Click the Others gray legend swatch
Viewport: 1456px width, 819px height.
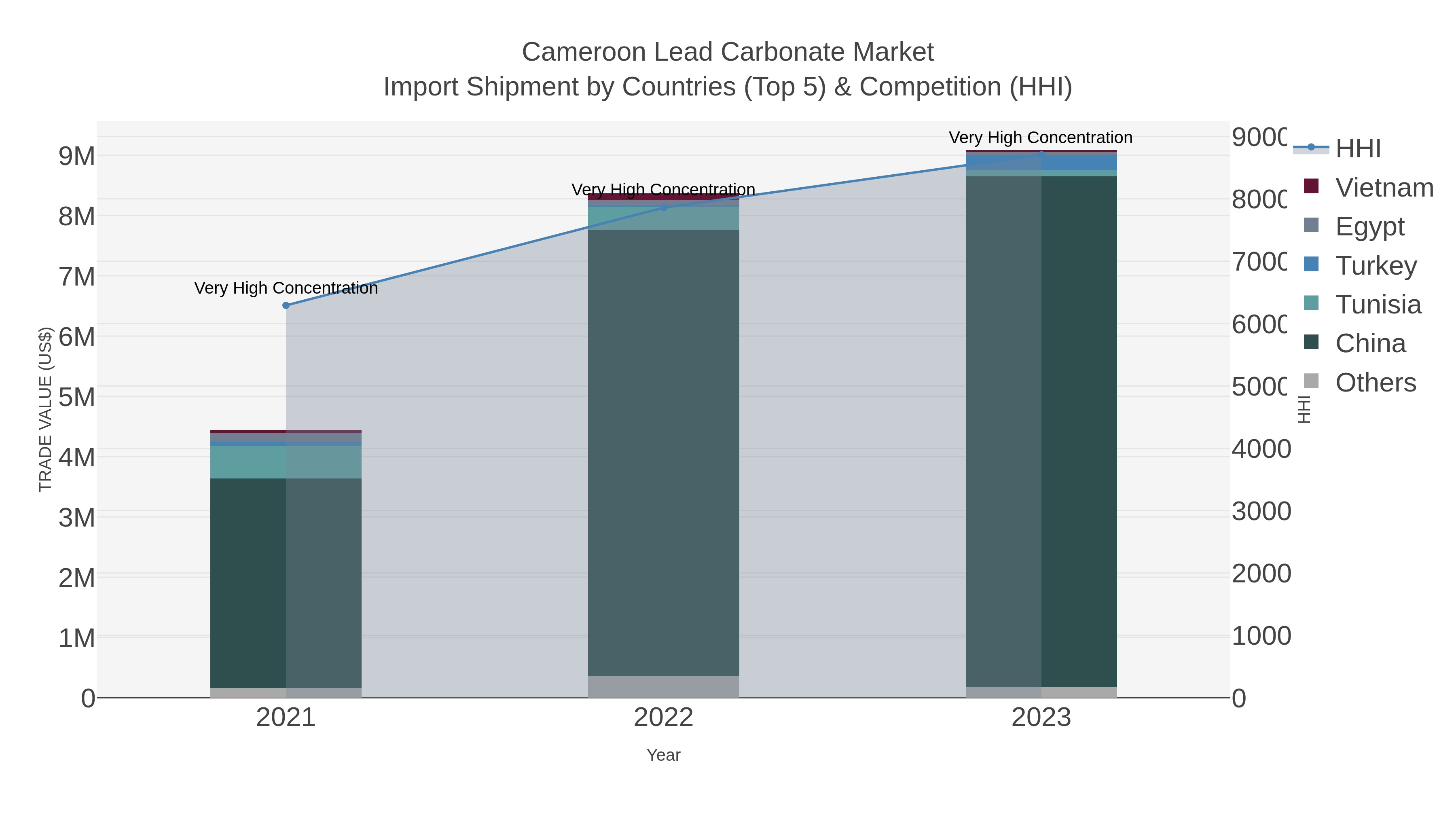click(x=1311, y=381)
